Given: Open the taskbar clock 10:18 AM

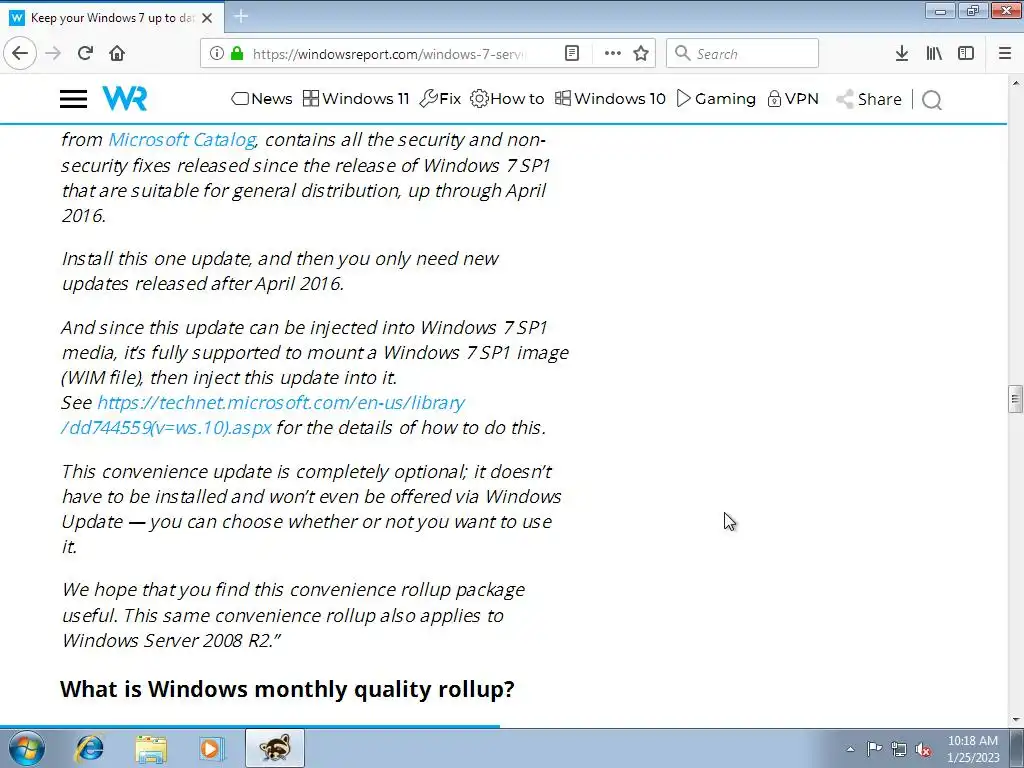Looking at the screenshot, I should [x=973, y=749].
